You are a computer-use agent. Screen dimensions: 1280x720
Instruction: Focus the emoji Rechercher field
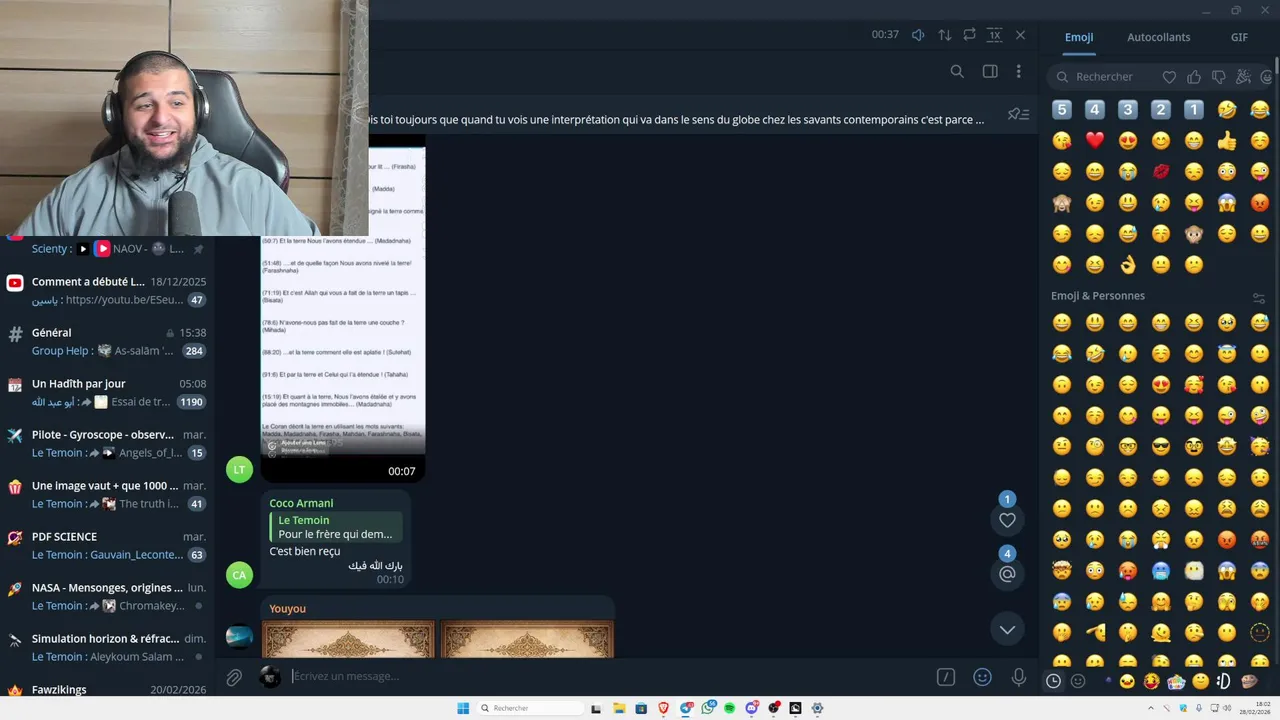pos(1104,77)
